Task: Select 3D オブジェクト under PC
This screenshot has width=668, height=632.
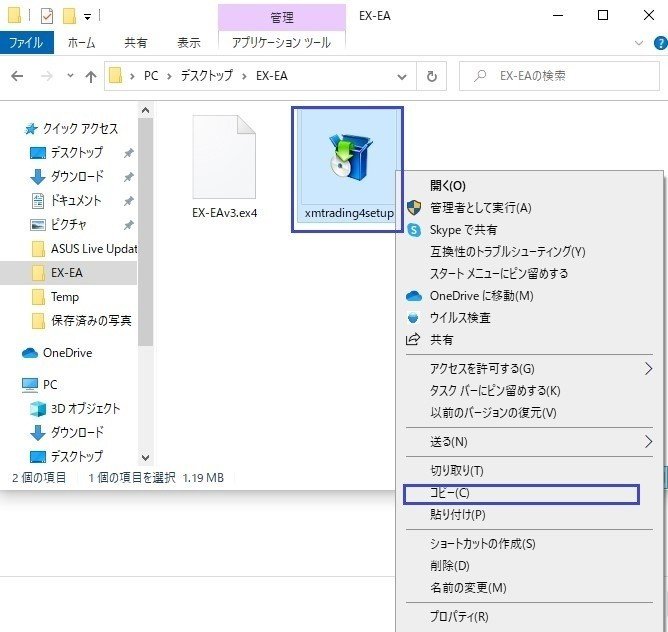Action: (x=75, y=409)
